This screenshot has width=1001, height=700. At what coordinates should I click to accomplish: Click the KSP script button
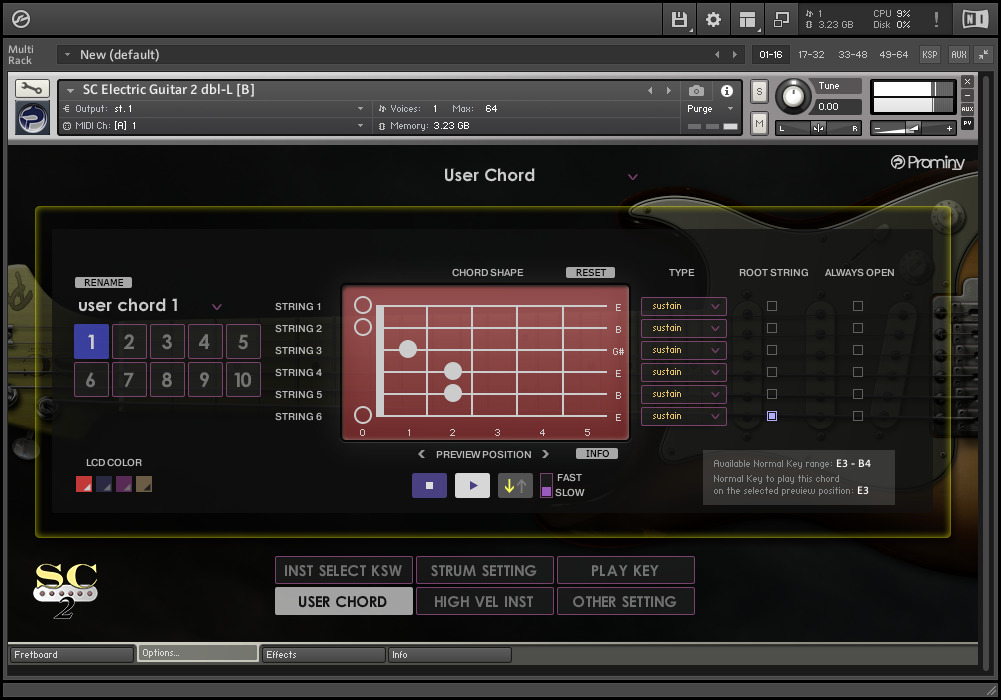pos(930,55)
